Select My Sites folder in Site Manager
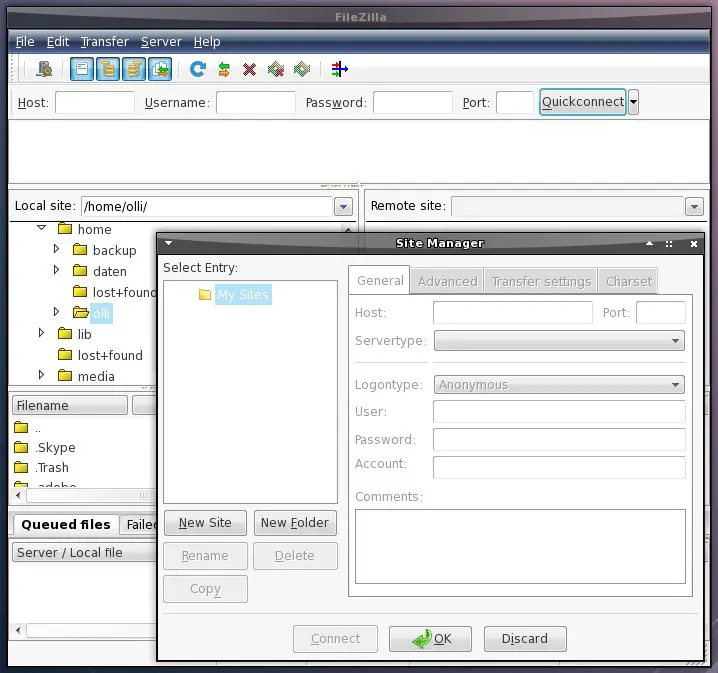Image resolution: width=718 pixels, height=673 pixels. [x=243, y=294]
